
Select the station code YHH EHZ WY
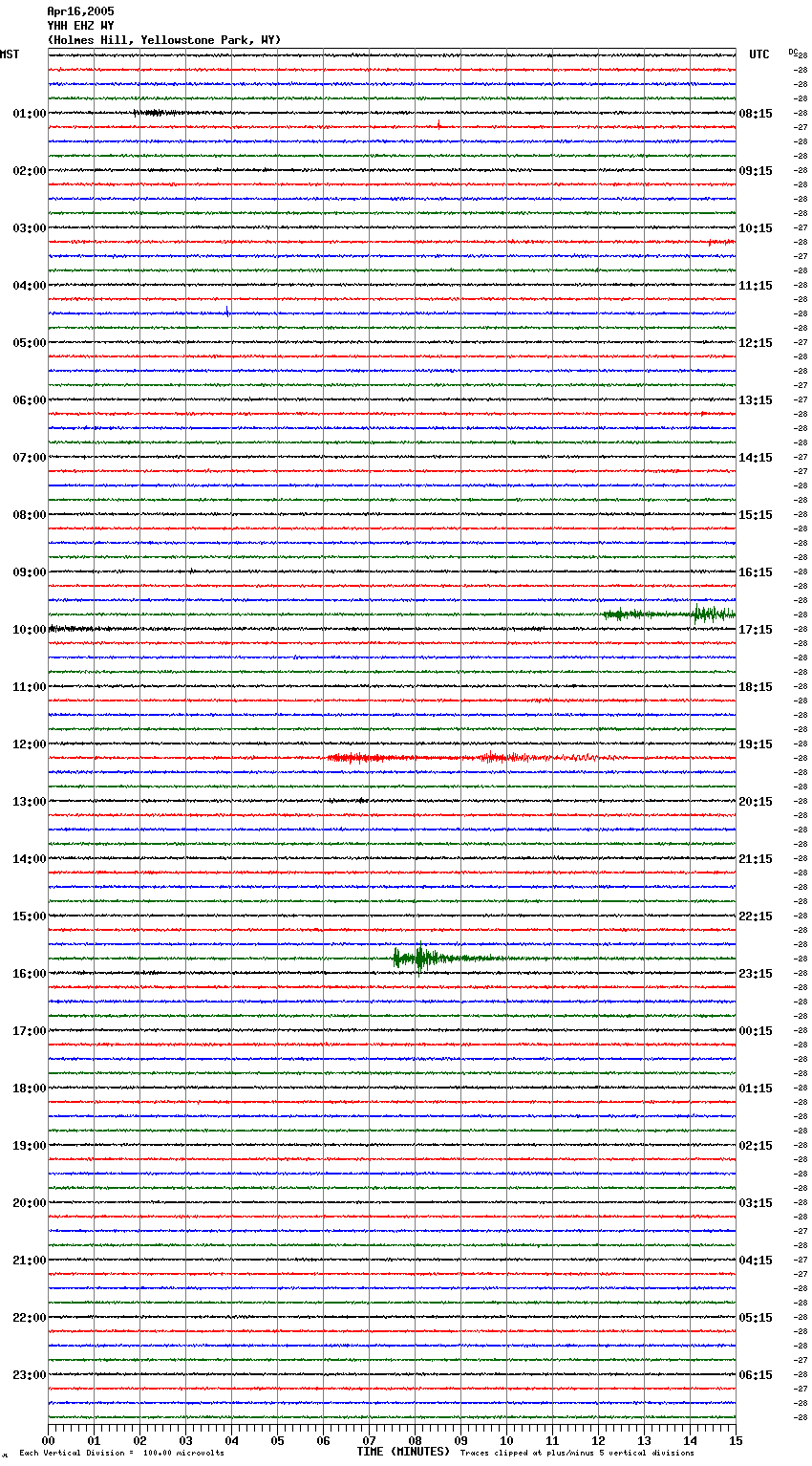(x=80, y=26)
